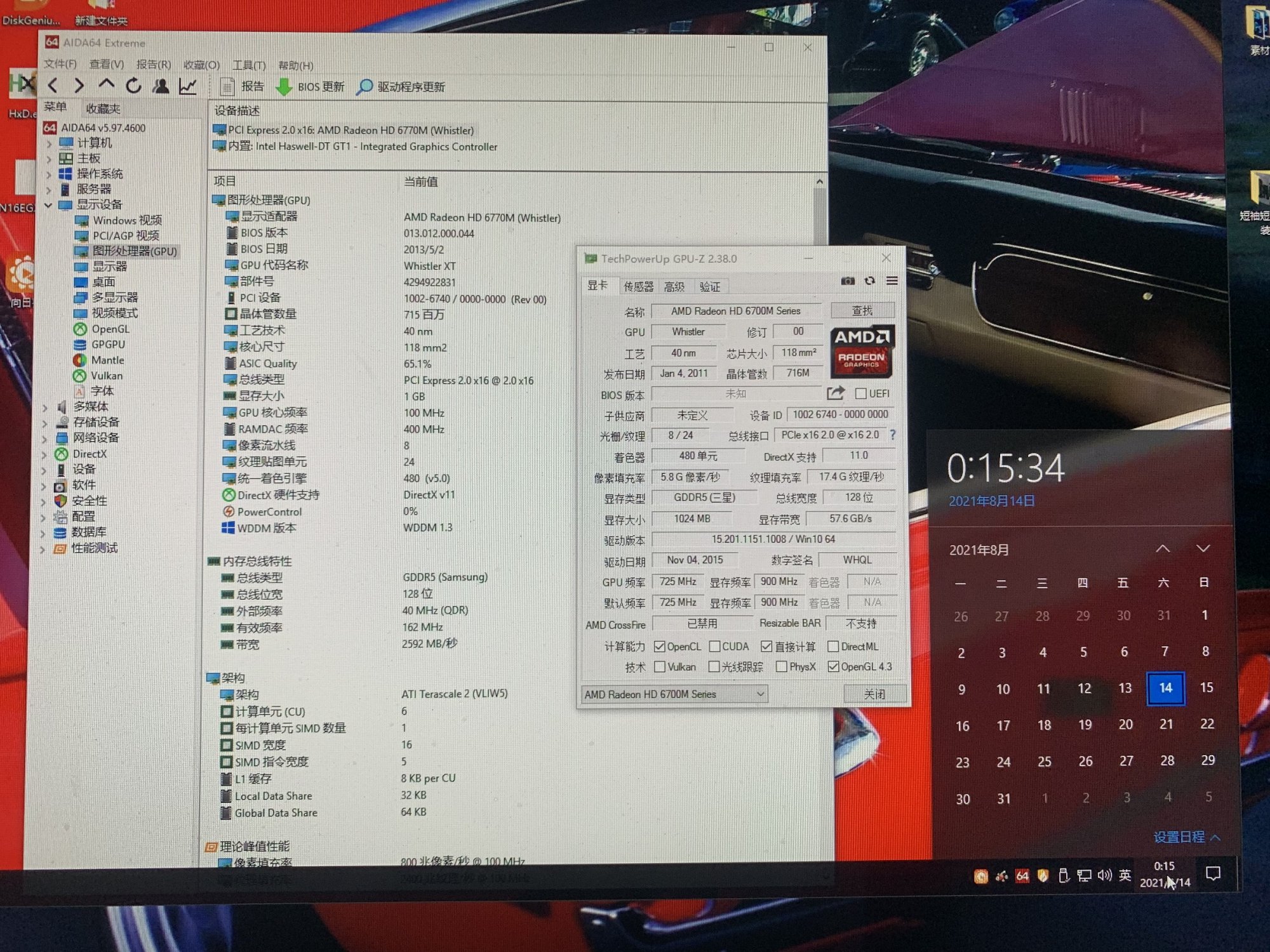Enable the Vulkan checkbox in GPU-Z

click(x=660, y=667)
